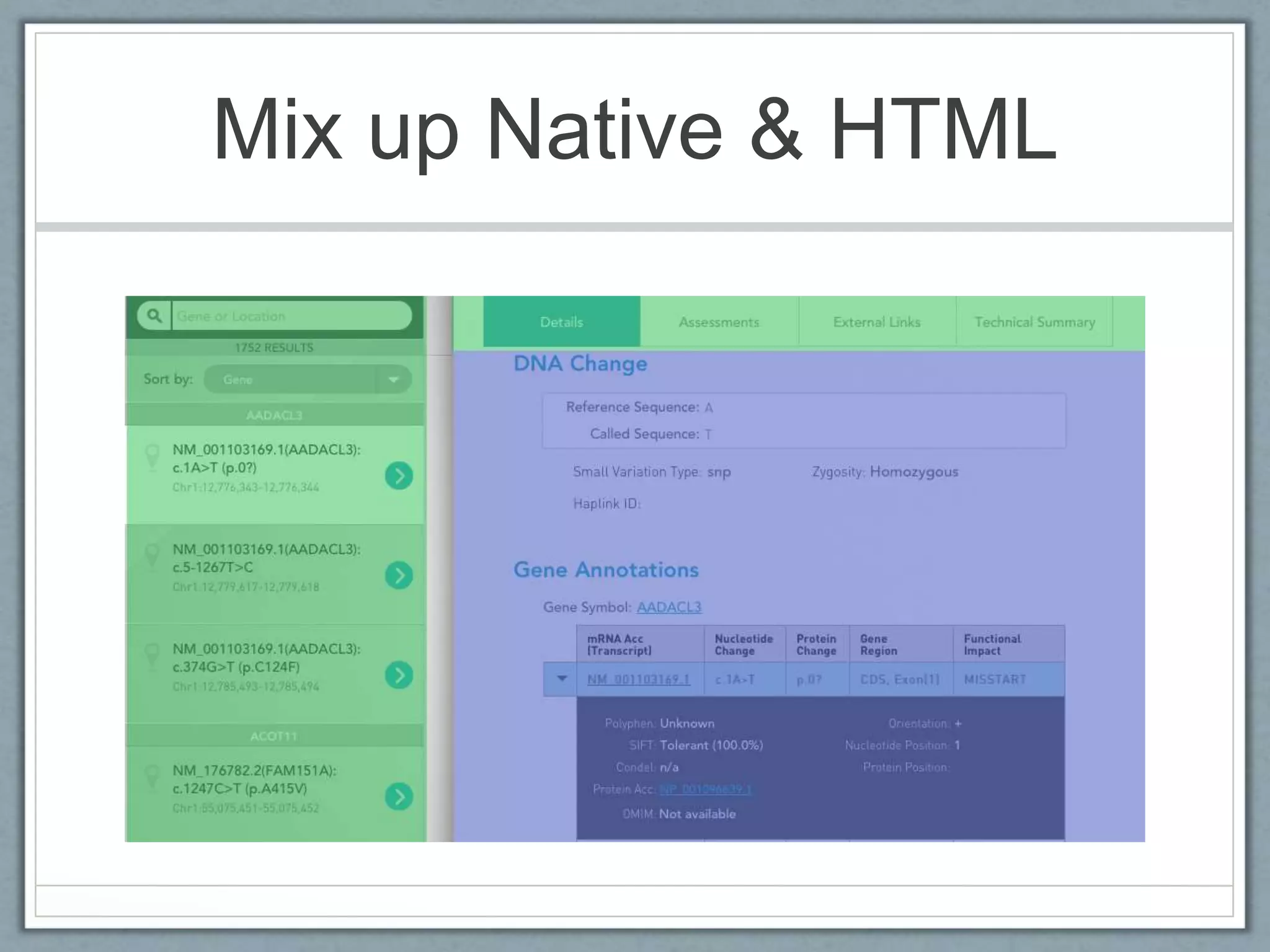The height and width of the screenshot is (952, 1270).
Task: Click the Gene Annotations heading
Action: (606, 570)
